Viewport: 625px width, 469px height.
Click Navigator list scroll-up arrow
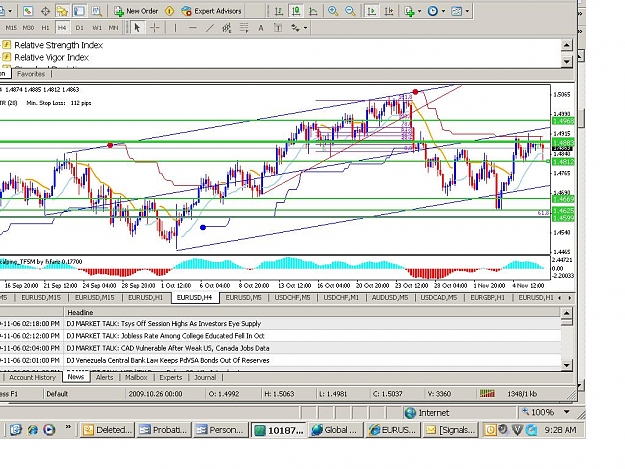click(567, 45)
